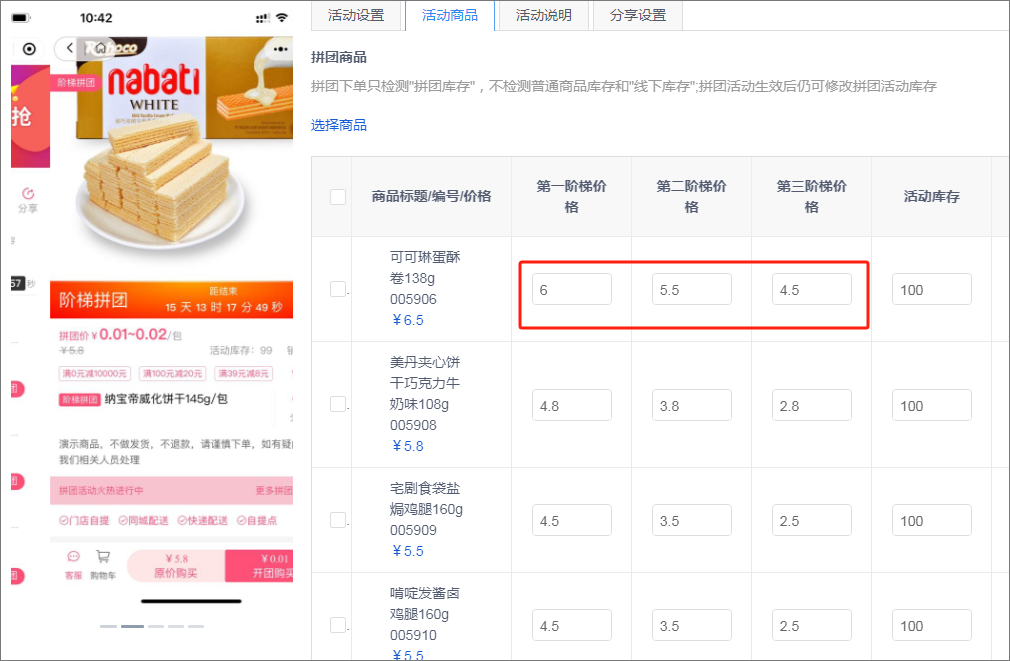Focus second-tier price field for product 005909

coord(692,521)
